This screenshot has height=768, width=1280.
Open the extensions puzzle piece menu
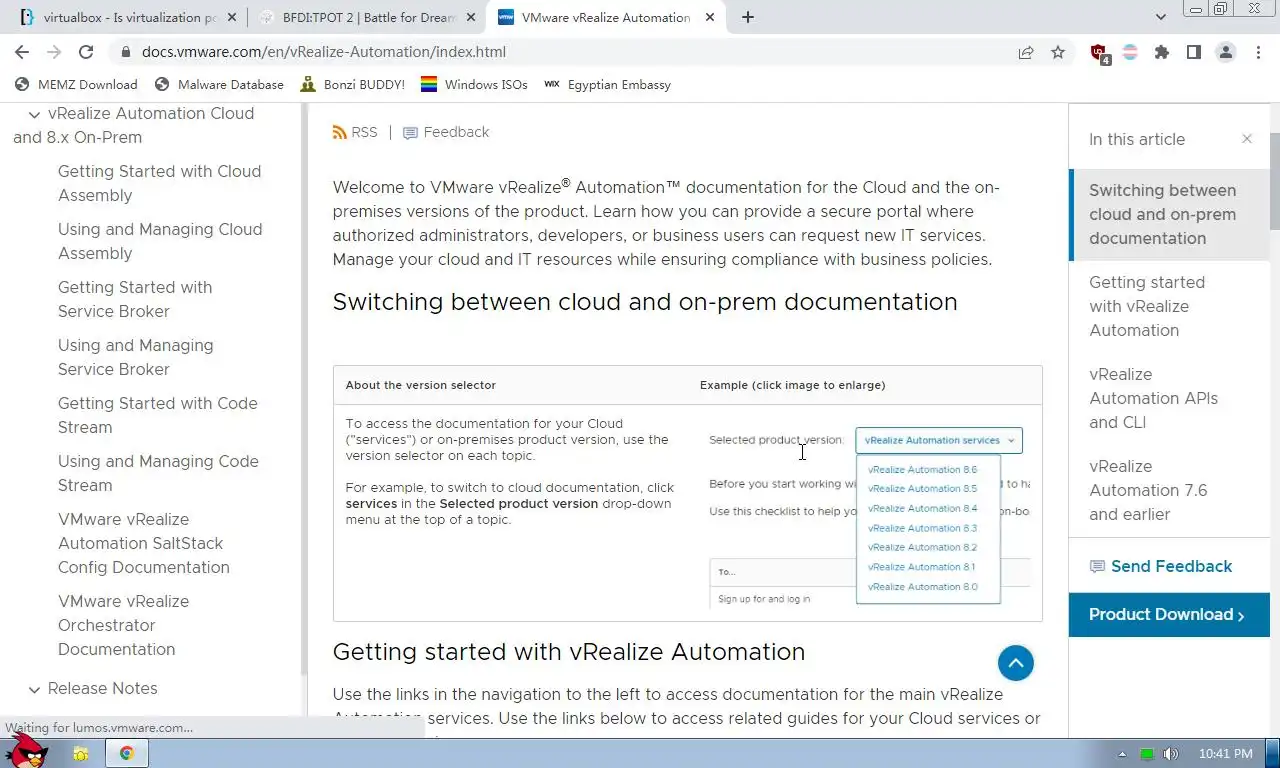pyautogui.click(x=1161, y=52)
